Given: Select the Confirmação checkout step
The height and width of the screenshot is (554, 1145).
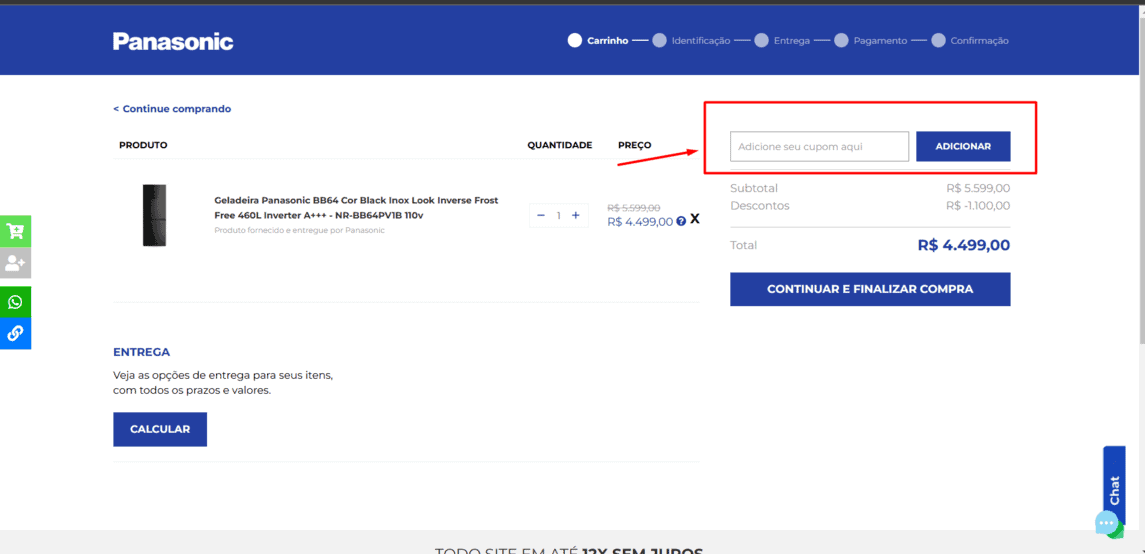Looking at the screenshot, I should point(970,41).
